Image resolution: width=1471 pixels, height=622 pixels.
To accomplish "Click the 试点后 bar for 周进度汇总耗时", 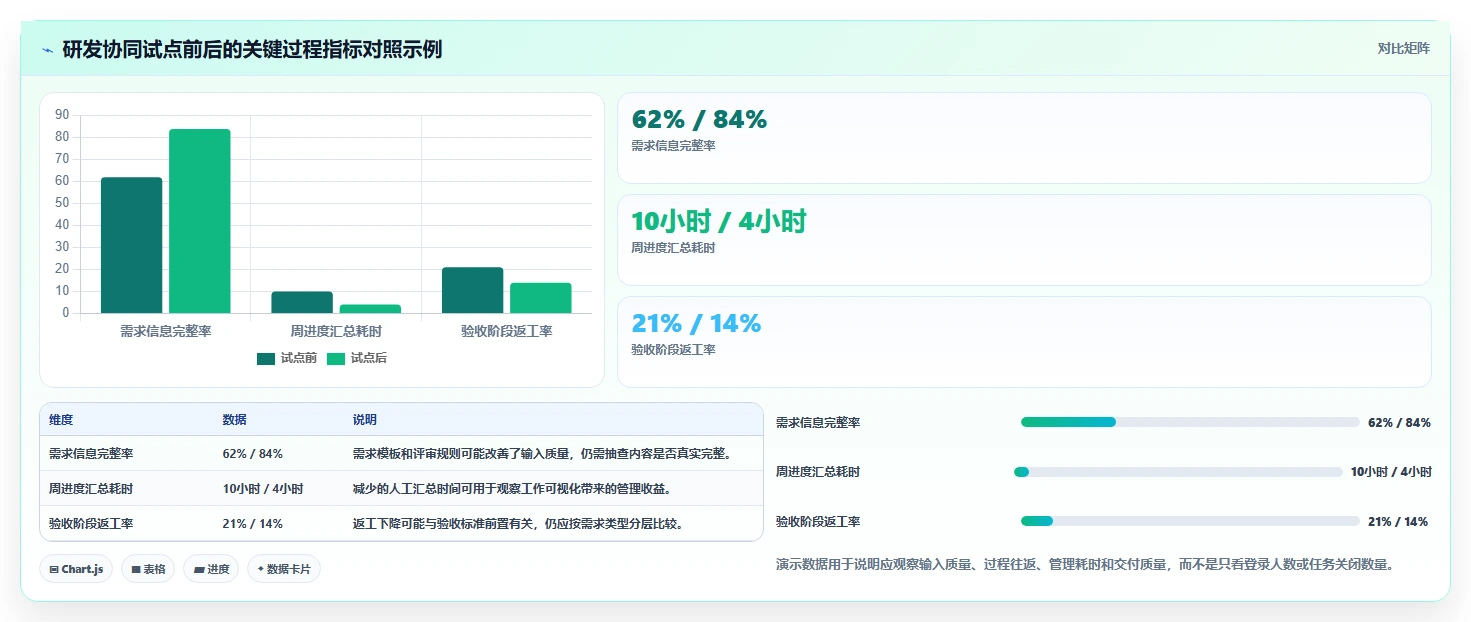I will point(370,309).
